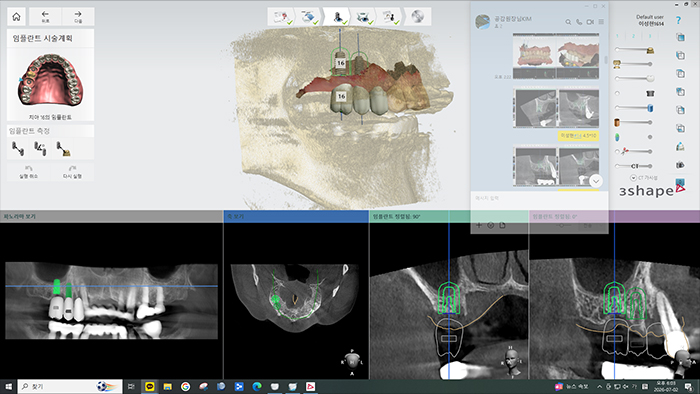Select the second implant measurement tool
This screenshot has height=394, width=700.
click(x=40, y=148)
